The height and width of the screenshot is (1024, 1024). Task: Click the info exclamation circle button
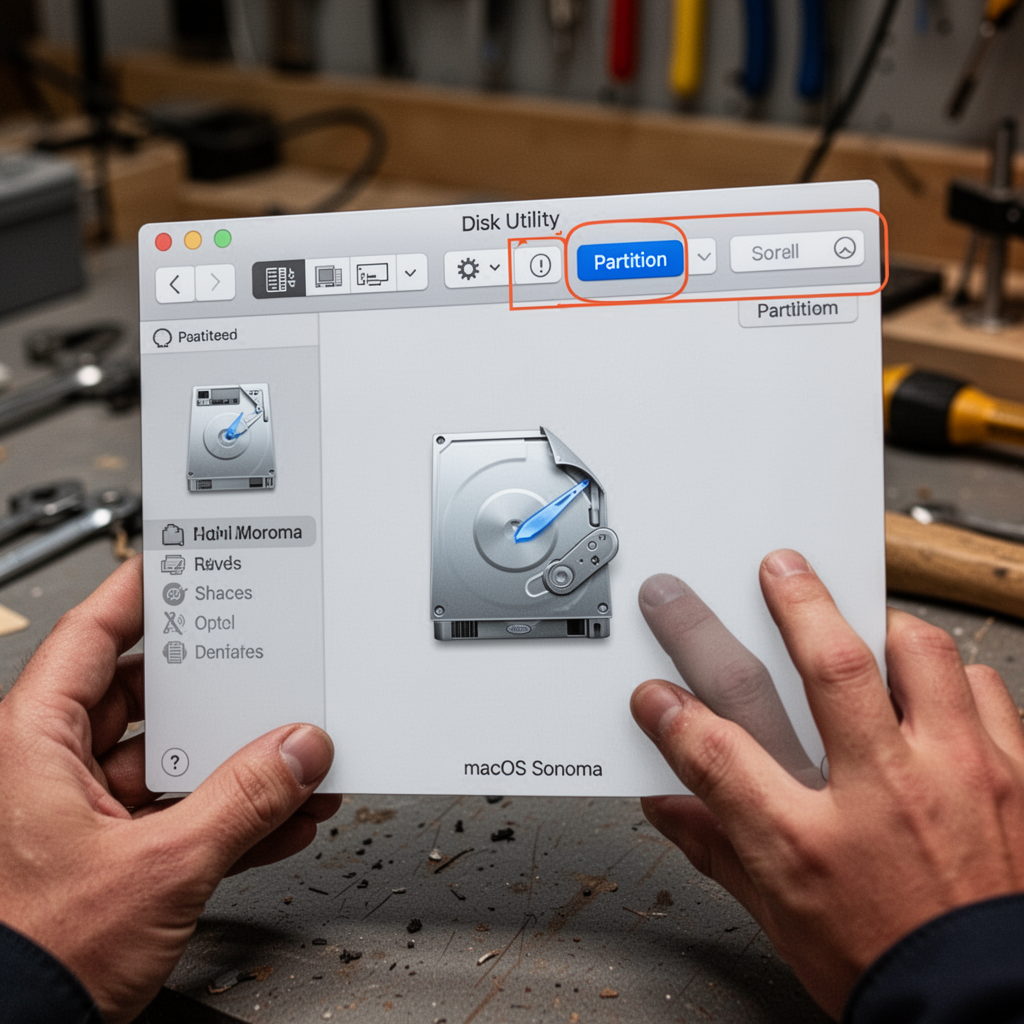pos(539,265)
